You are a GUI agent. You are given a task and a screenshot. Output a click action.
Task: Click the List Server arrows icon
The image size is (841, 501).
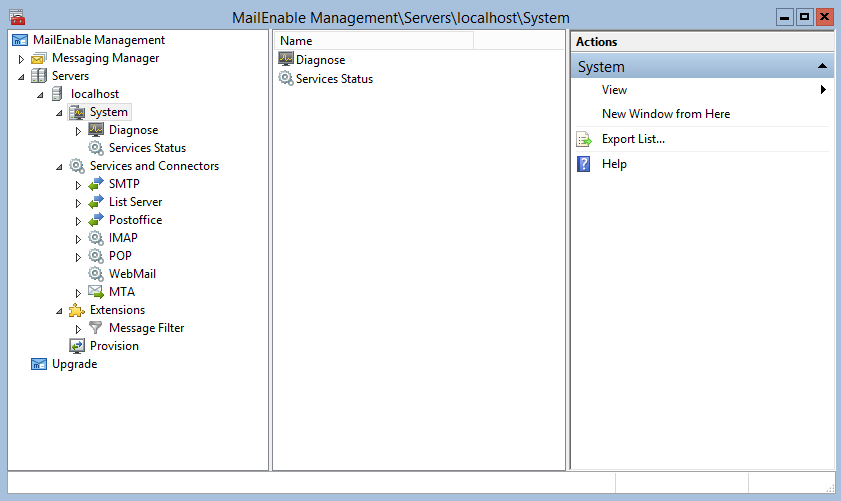tap(96, 202)
